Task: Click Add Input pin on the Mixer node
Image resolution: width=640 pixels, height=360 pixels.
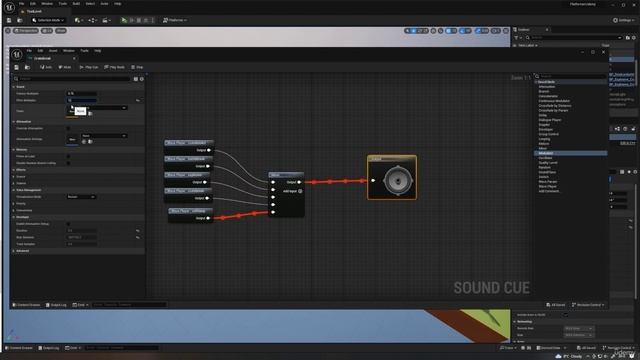Action: click(300, 191)
